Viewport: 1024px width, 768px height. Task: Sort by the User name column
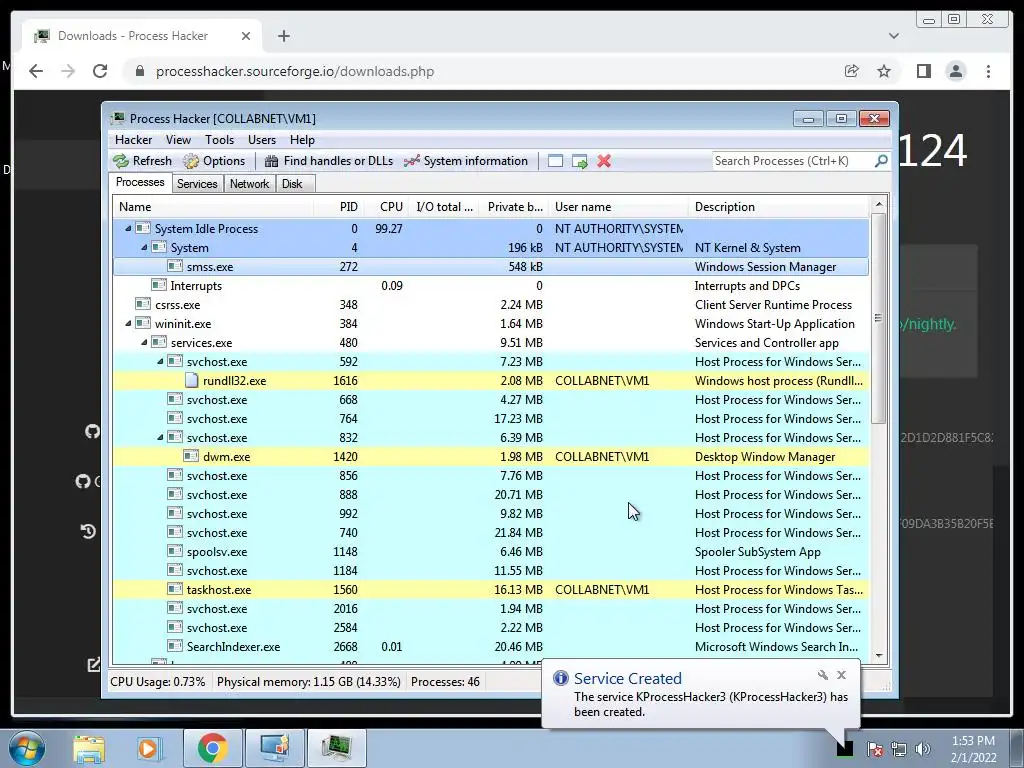coord(618,207)
